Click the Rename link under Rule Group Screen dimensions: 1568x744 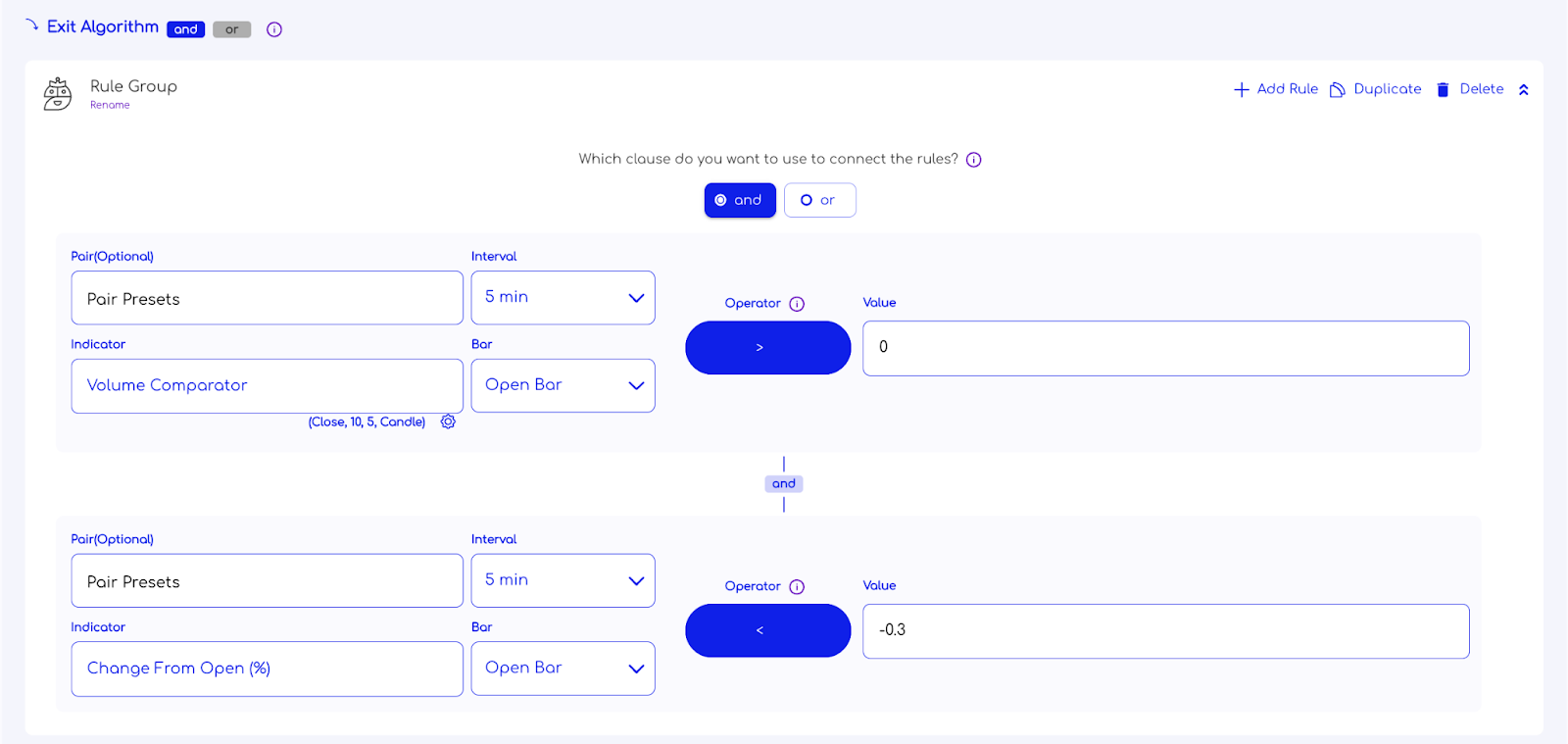[110, 105]
